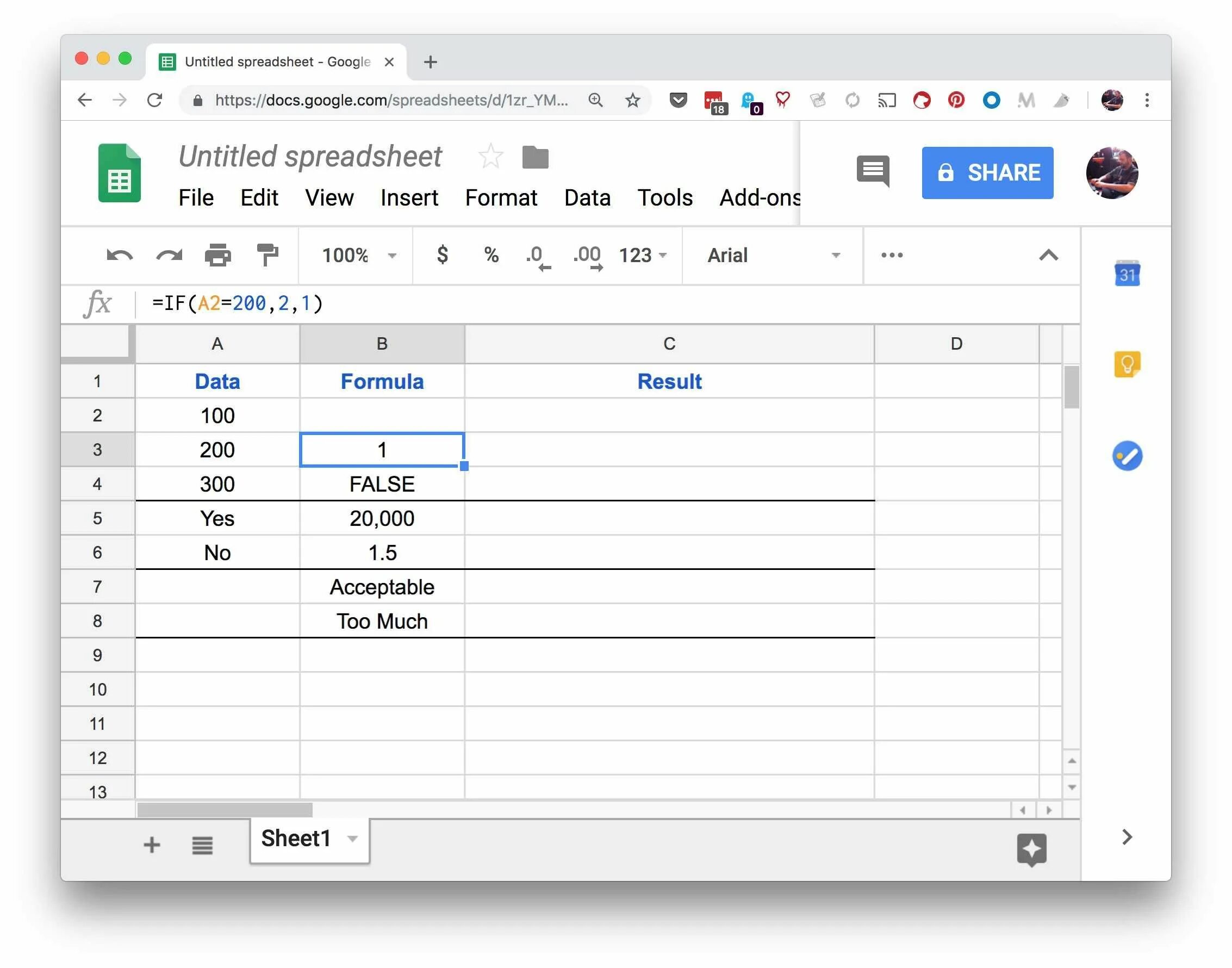Click the undo arrow icon
Image resolution: width=1232 pixels, height=968 pixels.
click(120, 256)
